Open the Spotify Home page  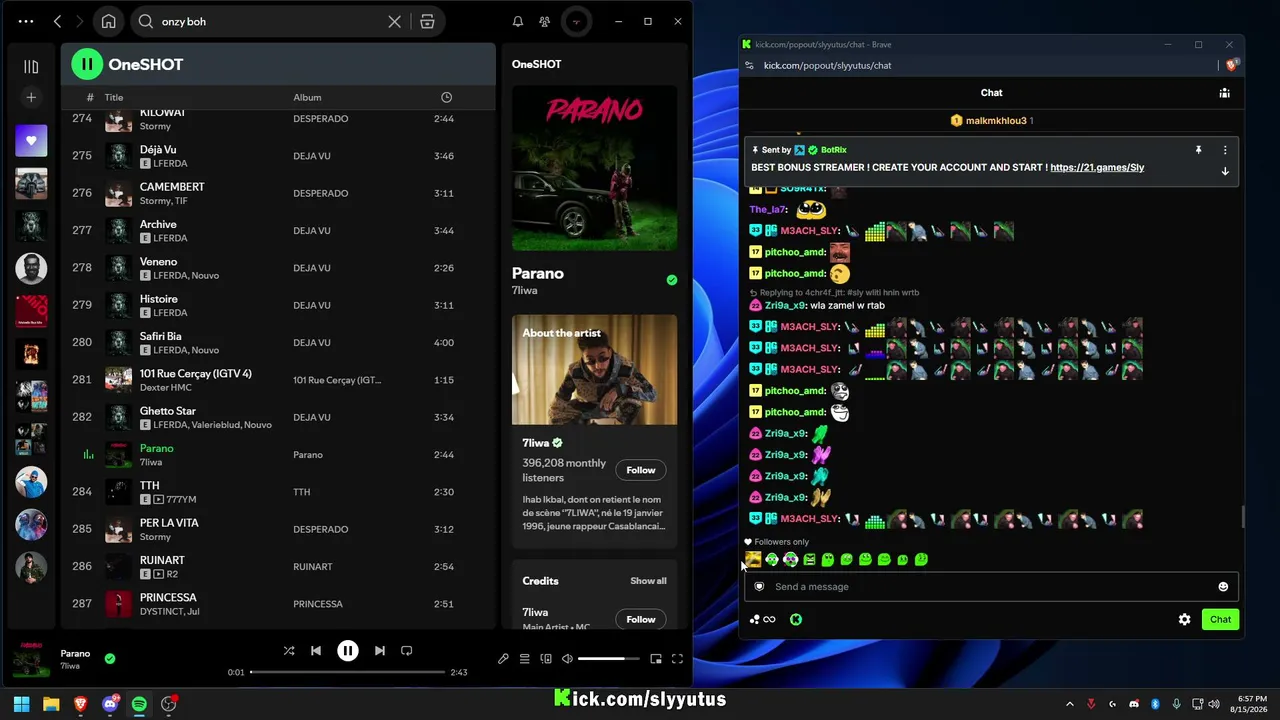pos(108,21)
